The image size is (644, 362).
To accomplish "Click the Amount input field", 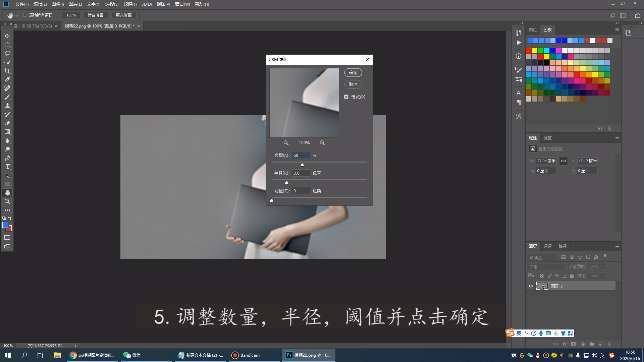I will coord(301,155).
